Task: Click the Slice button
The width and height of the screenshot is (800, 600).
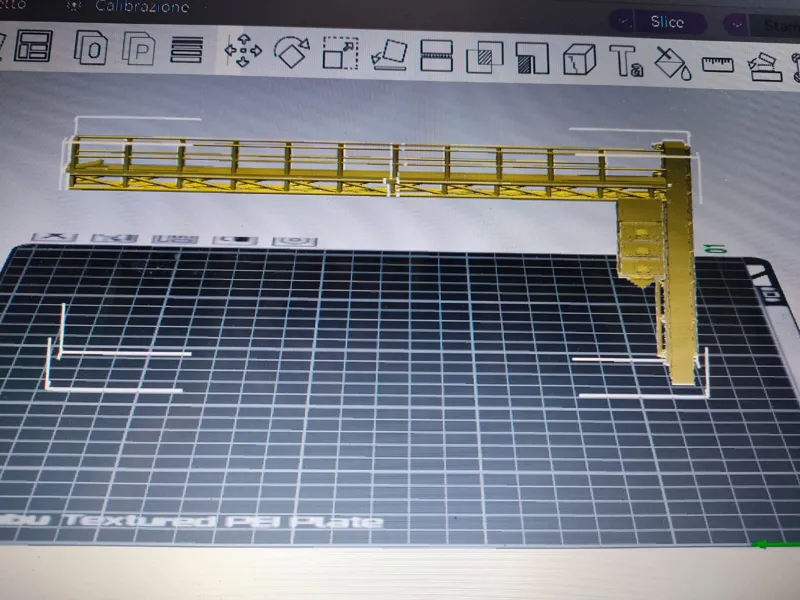Action: [667, 22]
